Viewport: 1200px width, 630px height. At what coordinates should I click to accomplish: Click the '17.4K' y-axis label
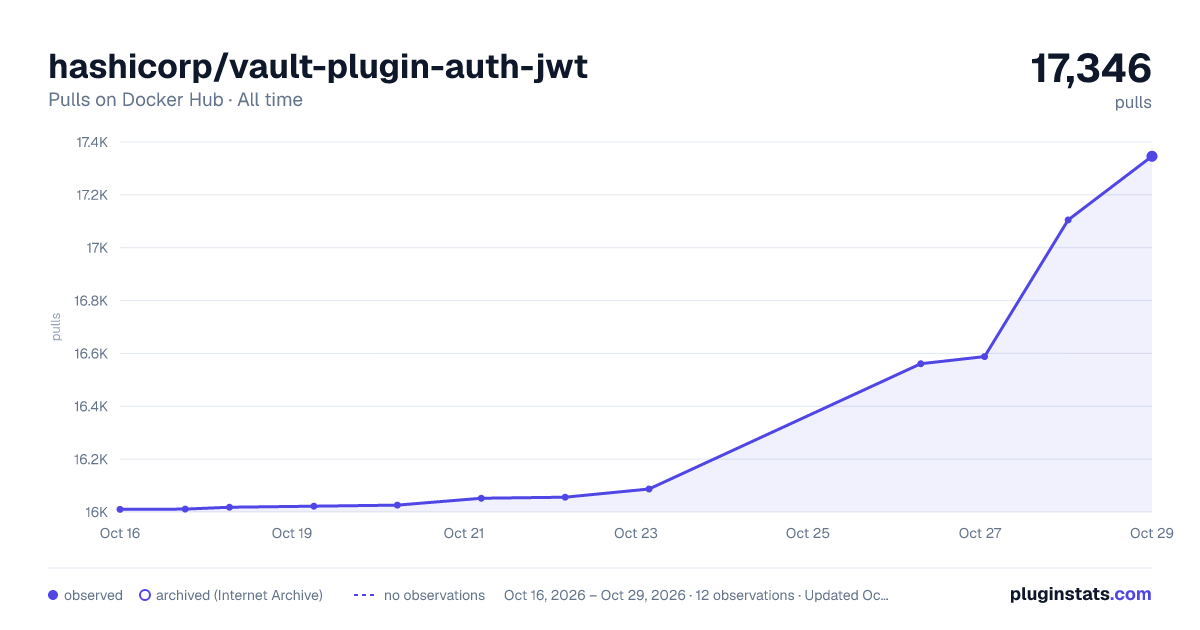tap(92, 142)
